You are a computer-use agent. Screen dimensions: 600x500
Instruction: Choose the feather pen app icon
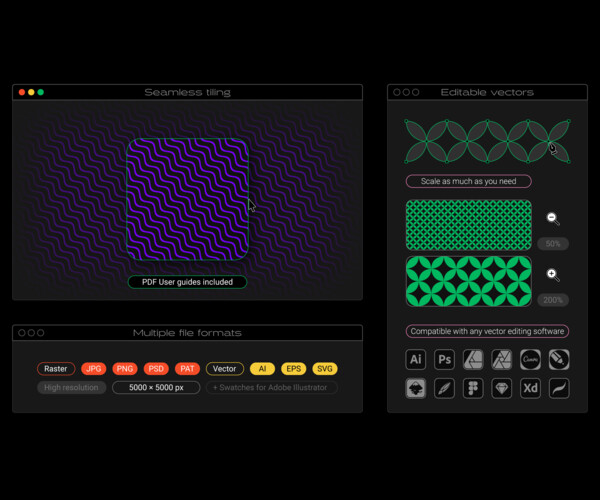pos(444,388)
